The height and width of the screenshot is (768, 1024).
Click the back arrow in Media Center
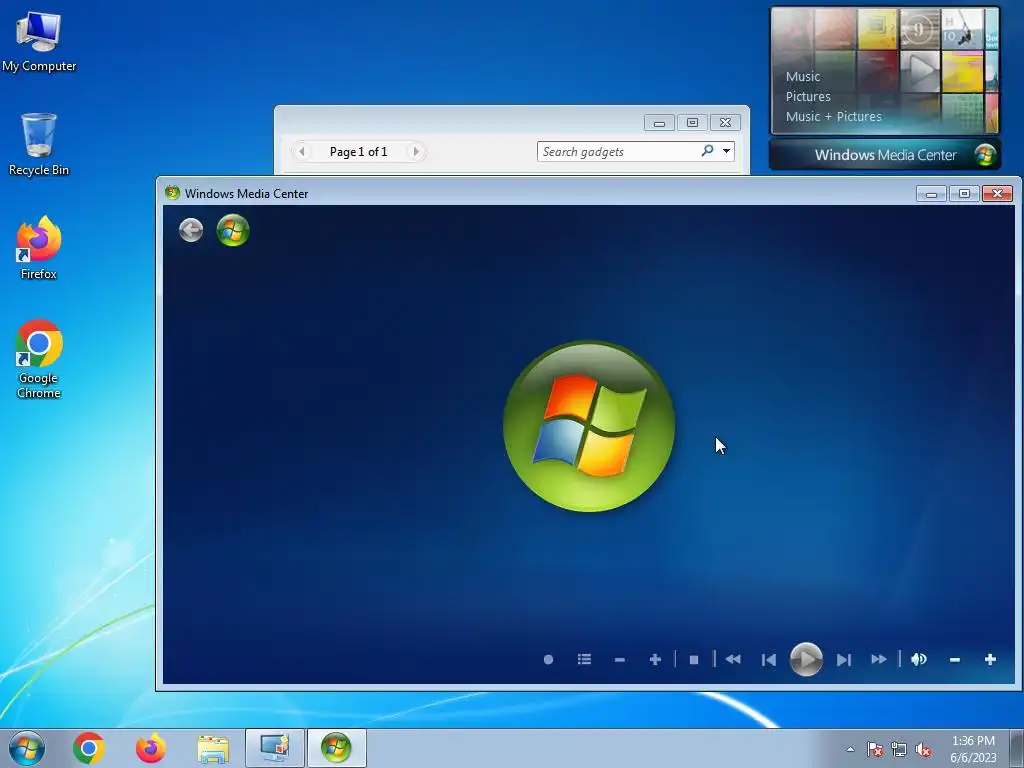pos(191,230)
